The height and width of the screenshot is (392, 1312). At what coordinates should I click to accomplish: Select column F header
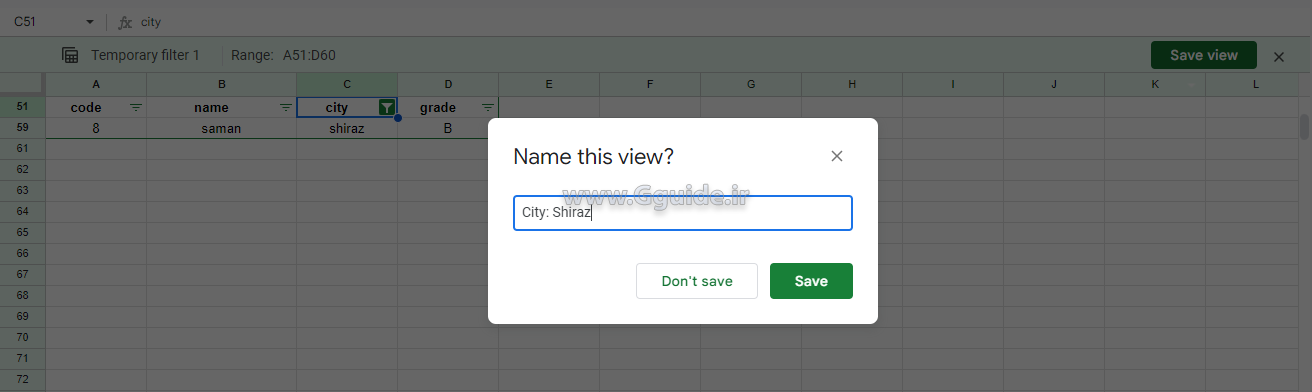coord(650,85)
